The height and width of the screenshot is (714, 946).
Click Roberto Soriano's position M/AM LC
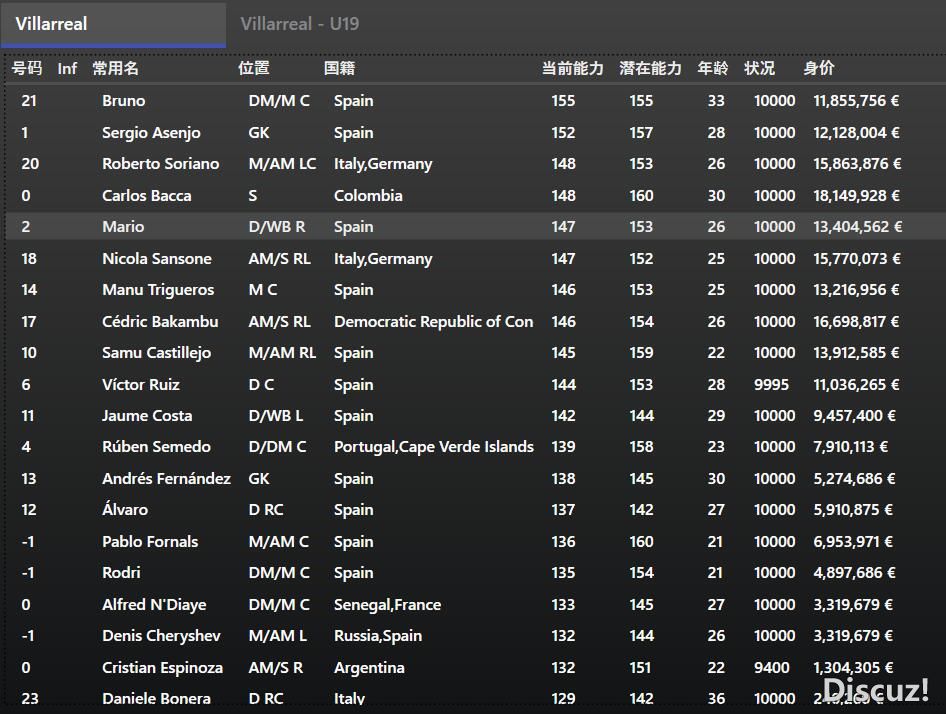coord(282,164)
